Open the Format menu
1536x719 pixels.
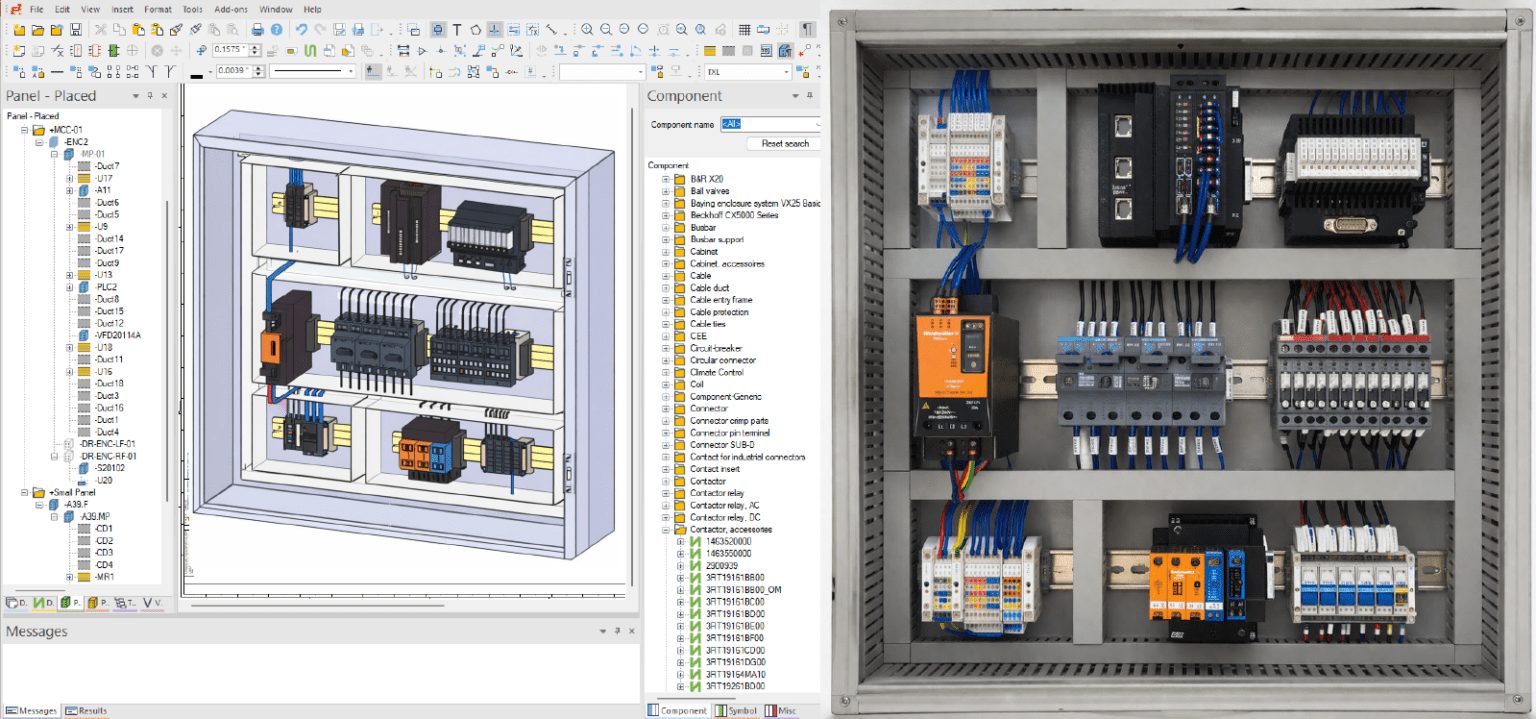click(x=157, y=9)
